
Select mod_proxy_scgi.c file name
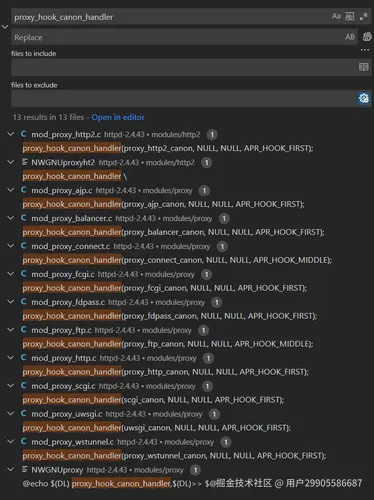(x=63, y=386)
